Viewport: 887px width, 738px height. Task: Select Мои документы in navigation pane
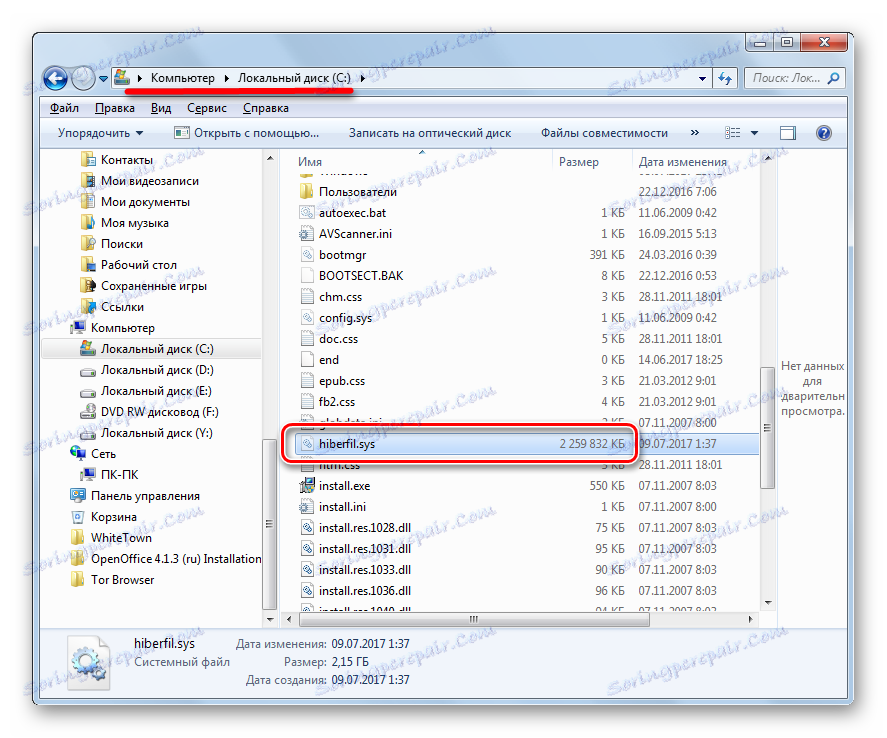[x=136, y=202]
